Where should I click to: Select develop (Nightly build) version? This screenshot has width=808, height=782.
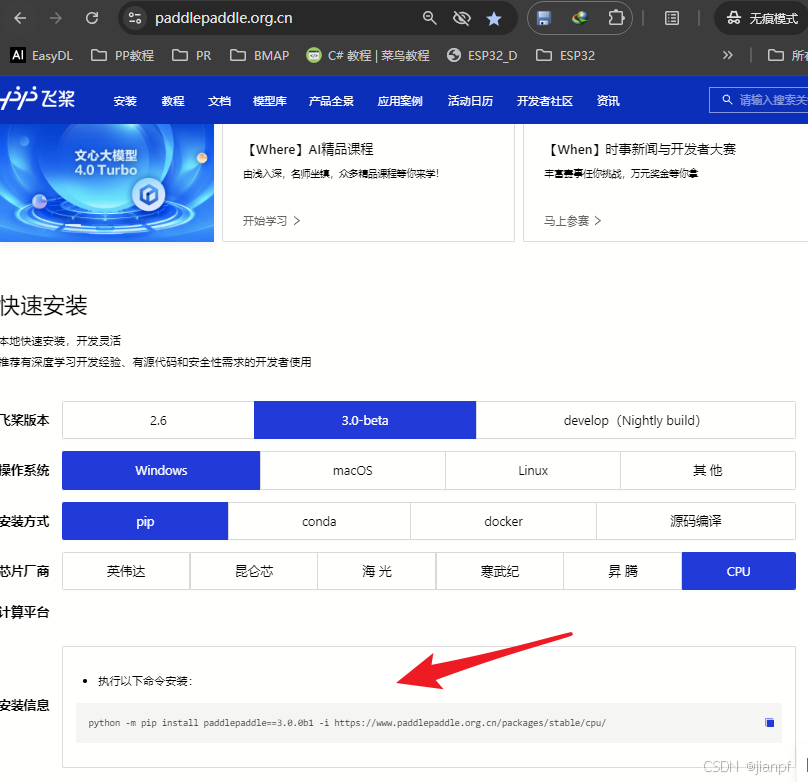[635, 420]
